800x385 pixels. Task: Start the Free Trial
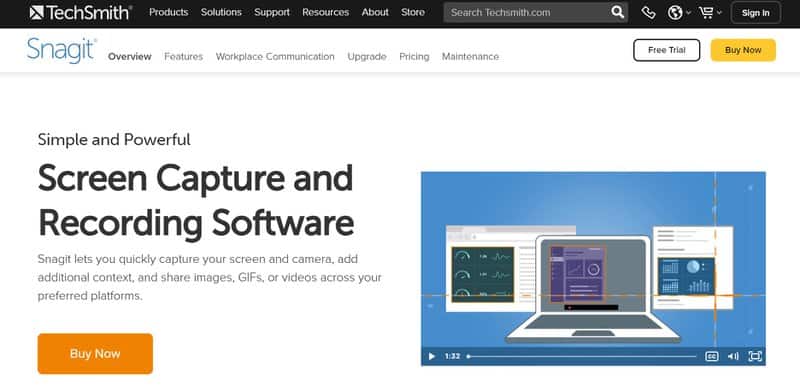pyautogui.click(x=667, y=50)
